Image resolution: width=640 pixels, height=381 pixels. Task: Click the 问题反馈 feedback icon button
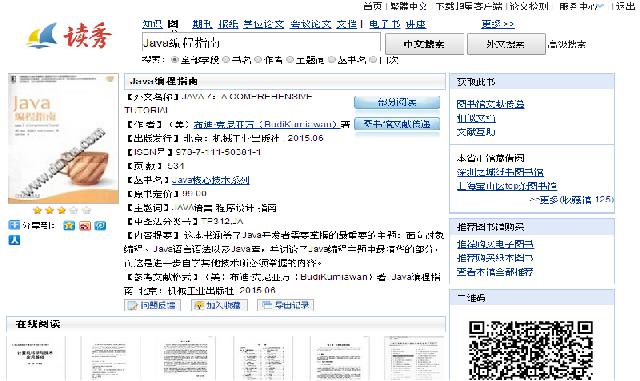(x=152, y=305)
